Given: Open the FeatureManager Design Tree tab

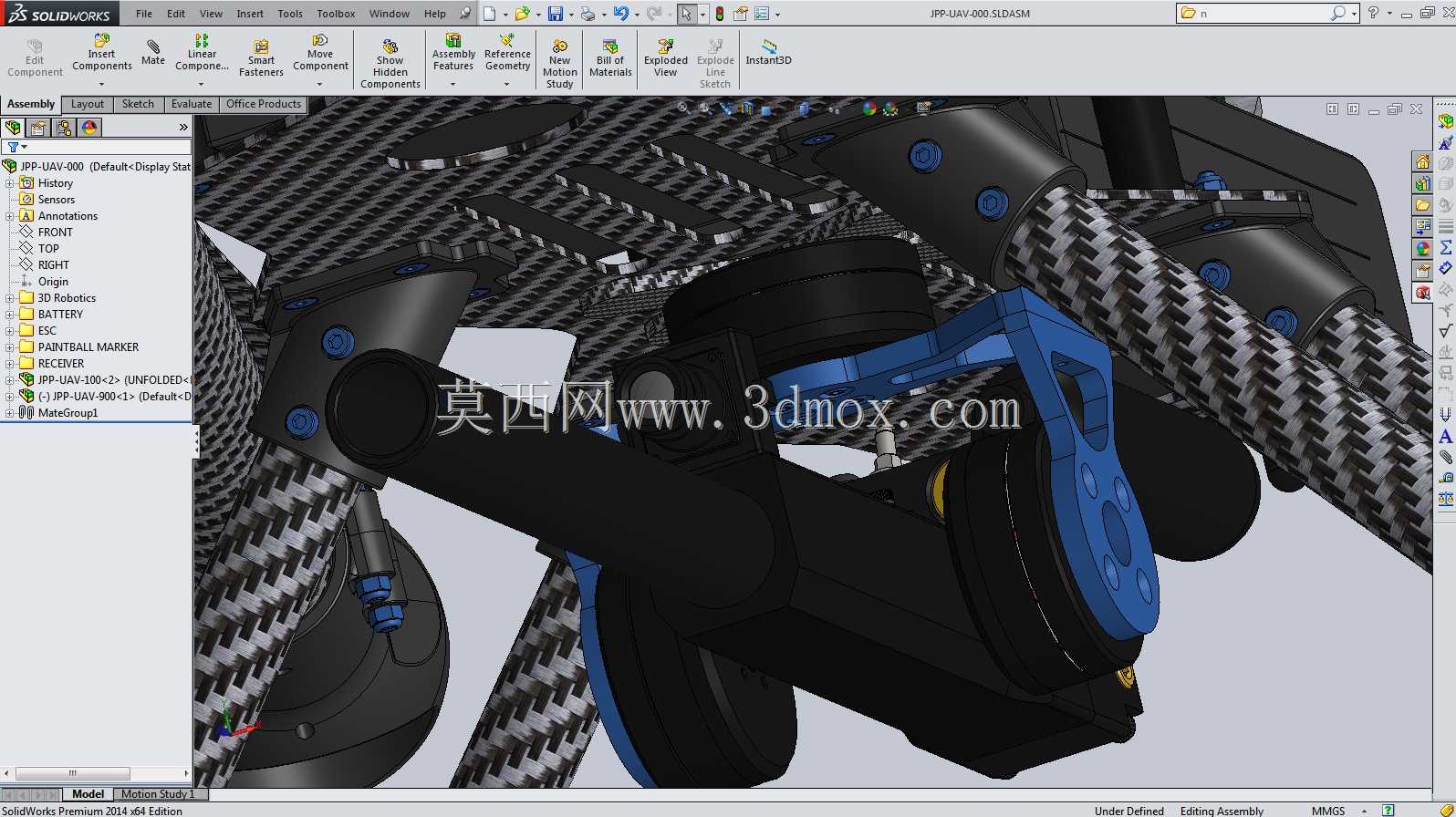Looking at the screenshot, I should tap(13, 128).
